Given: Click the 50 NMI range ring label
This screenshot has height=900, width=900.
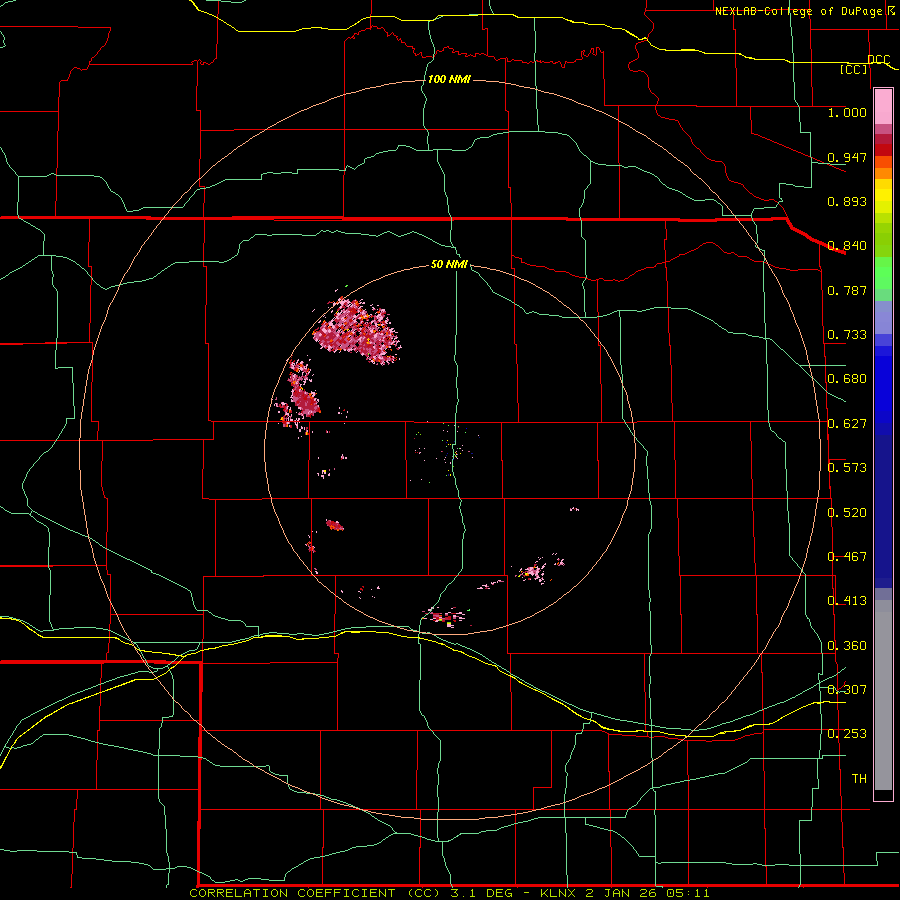Looking at the screenshot, I should [x=449, y=265].
